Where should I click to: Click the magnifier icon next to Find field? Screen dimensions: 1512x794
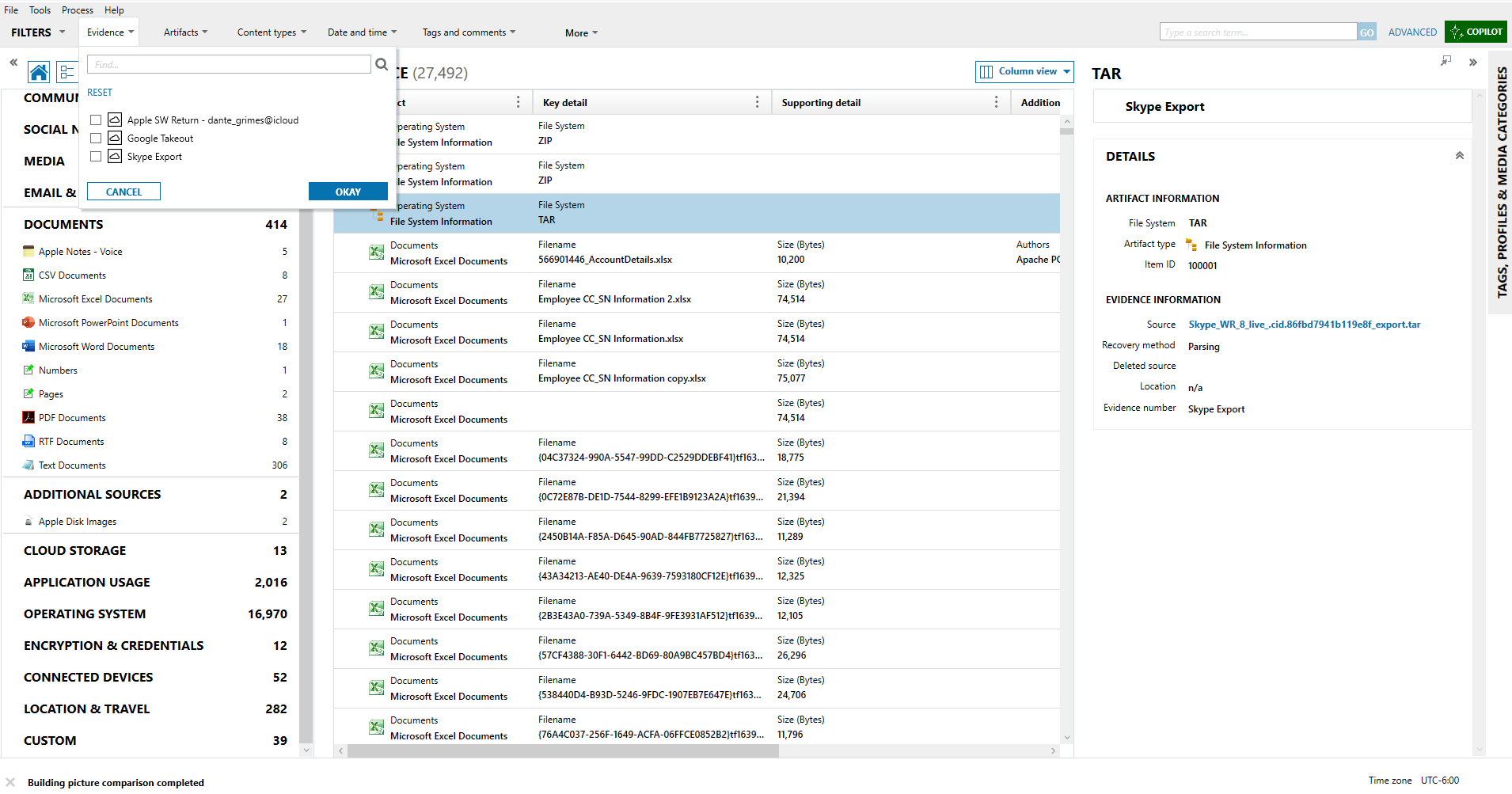tap(382, 65)
